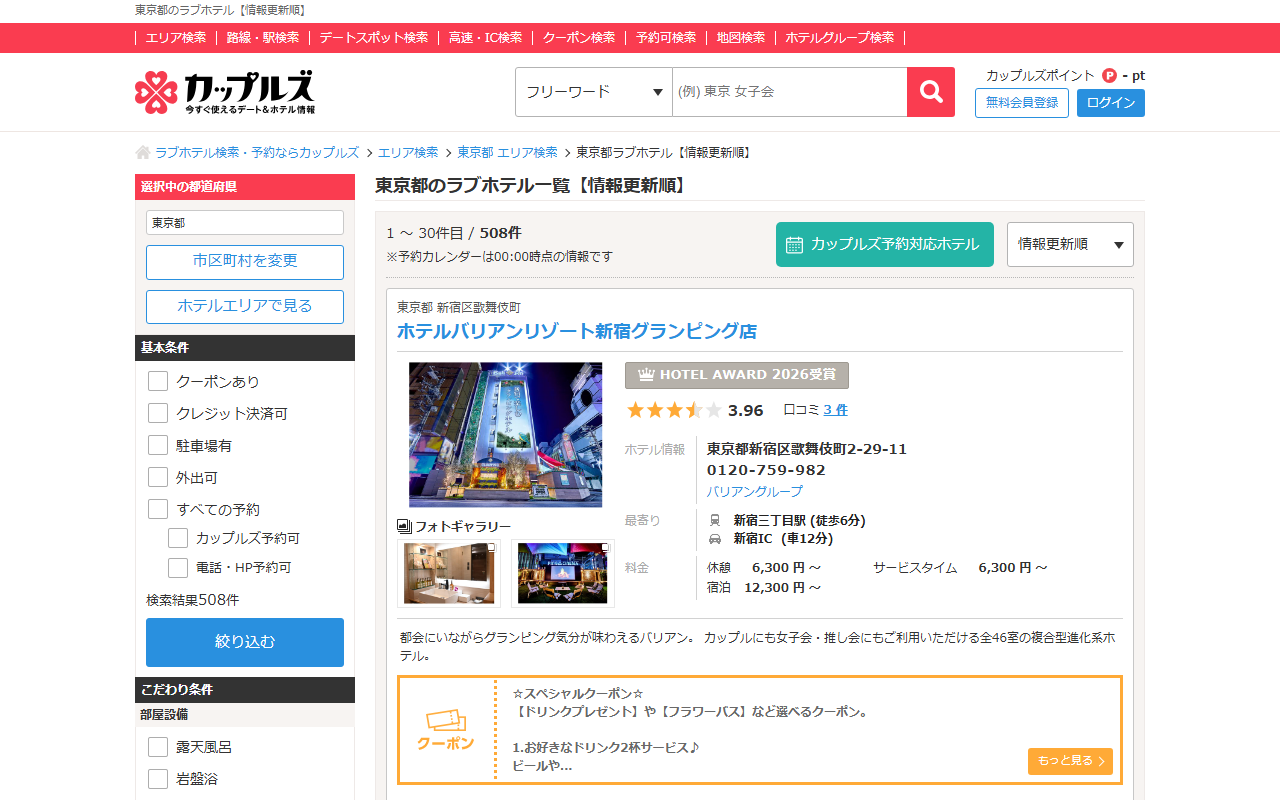Check the すべての予約 checkbox
This screenshot has height=800, width=1280.
click(x=158, y=509)
